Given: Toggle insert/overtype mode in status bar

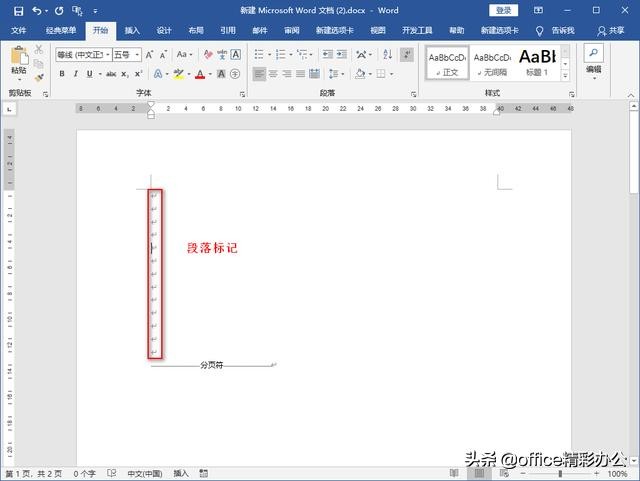Looking at the screenshot, I should pyautogui.click(x=181, y=474).
